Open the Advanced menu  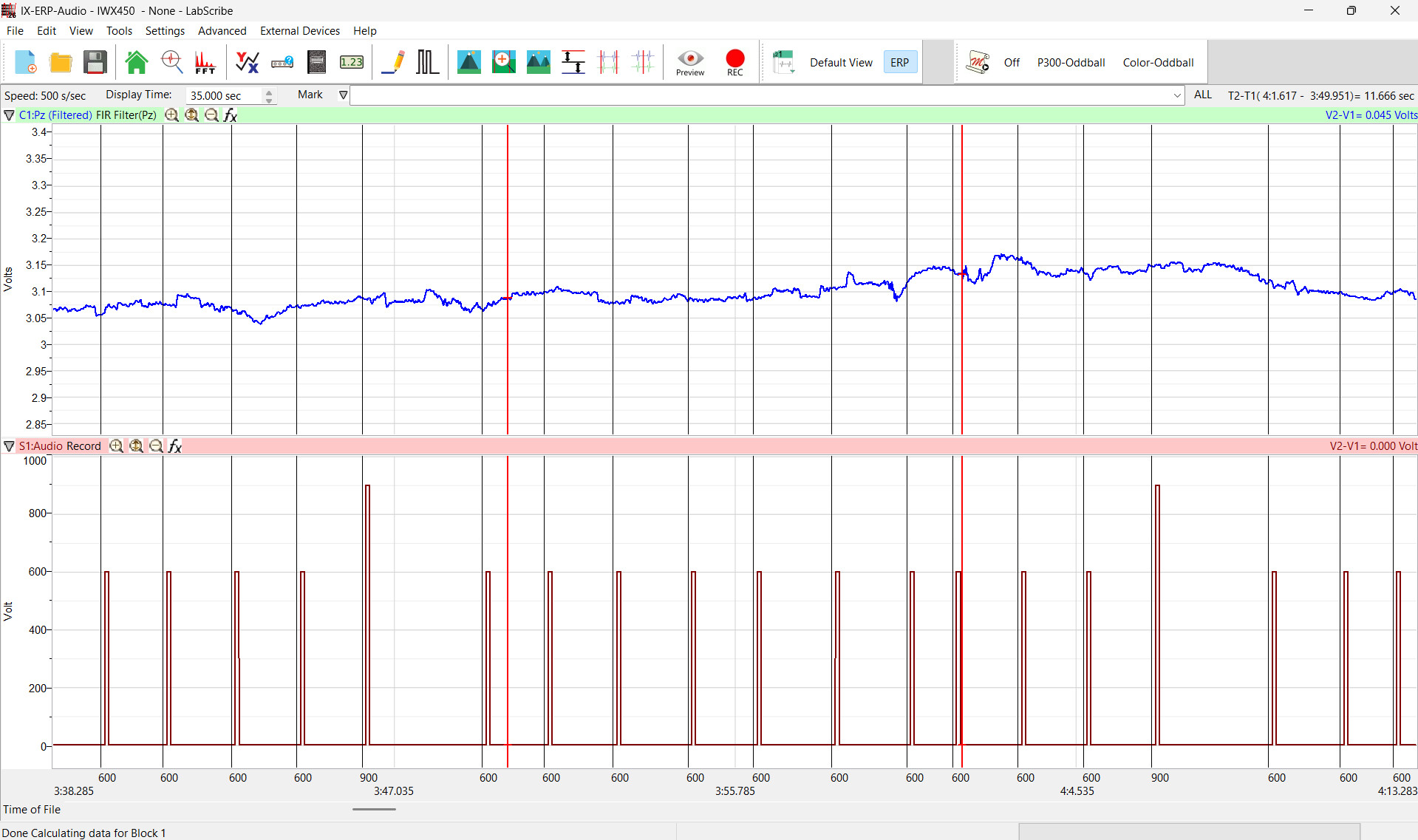click(222, 31)
